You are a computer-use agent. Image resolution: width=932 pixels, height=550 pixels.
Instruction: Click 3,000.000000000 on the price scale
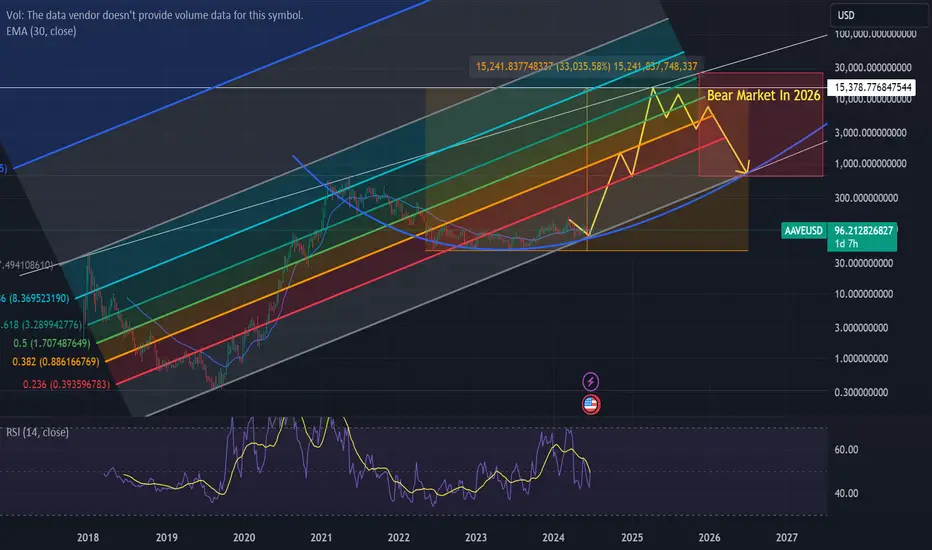pos(870,133)
